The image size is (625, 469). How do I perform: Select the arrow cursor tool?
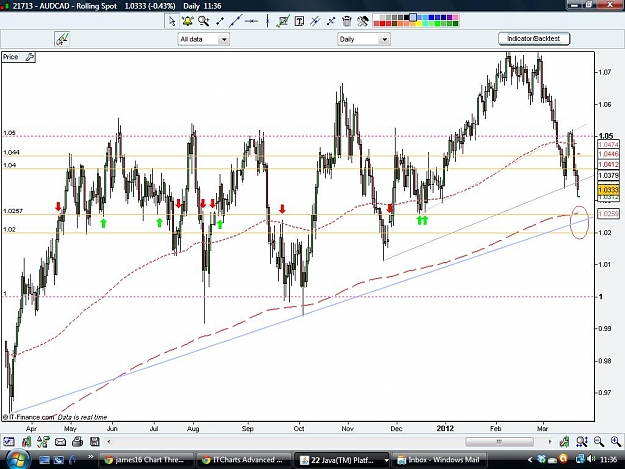tap(172, 21)
